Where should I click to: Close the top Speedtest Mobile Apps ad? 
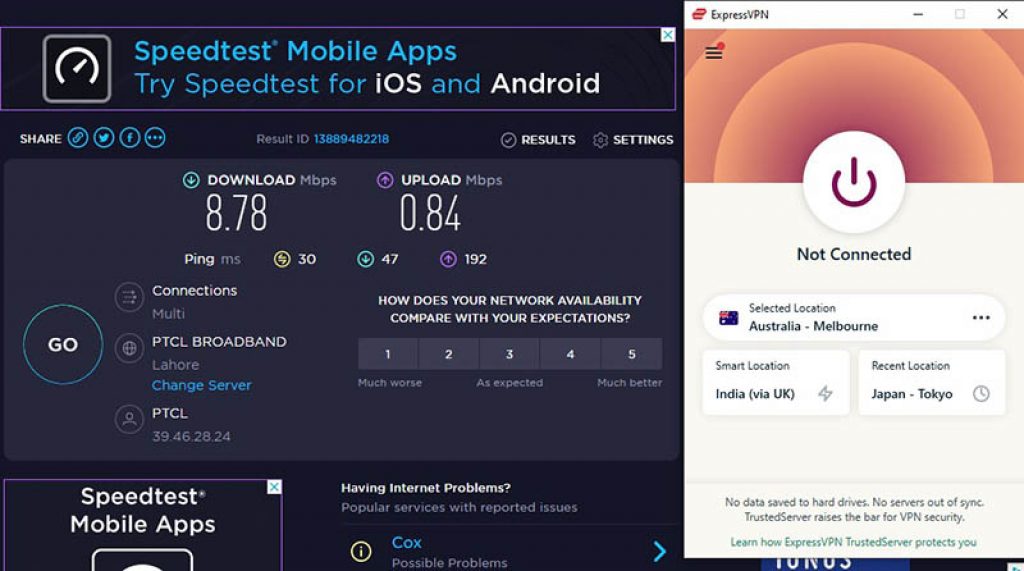(x=667, y=35)
